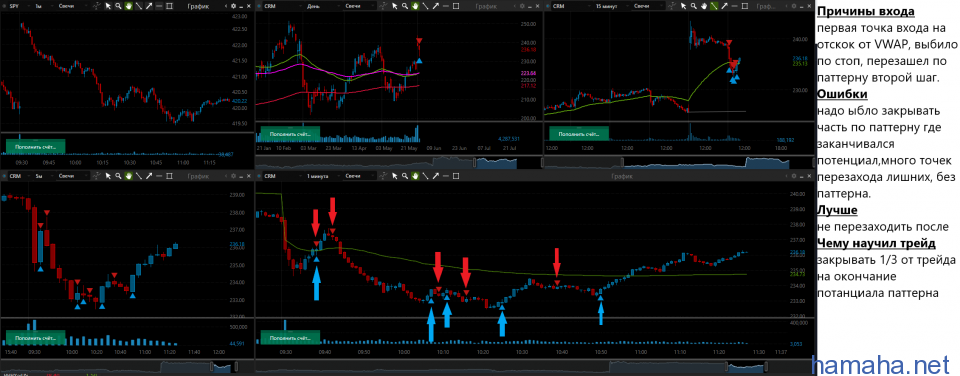The image size is (960, 376).
Task: Click the График title of CRM 5-minute chart
Action: pyautogui.click(x=198, y=176)
